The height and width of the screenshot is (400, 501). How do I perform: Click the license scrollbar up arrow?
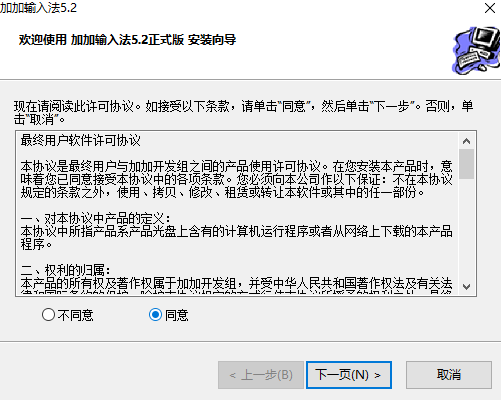point(466,141)
